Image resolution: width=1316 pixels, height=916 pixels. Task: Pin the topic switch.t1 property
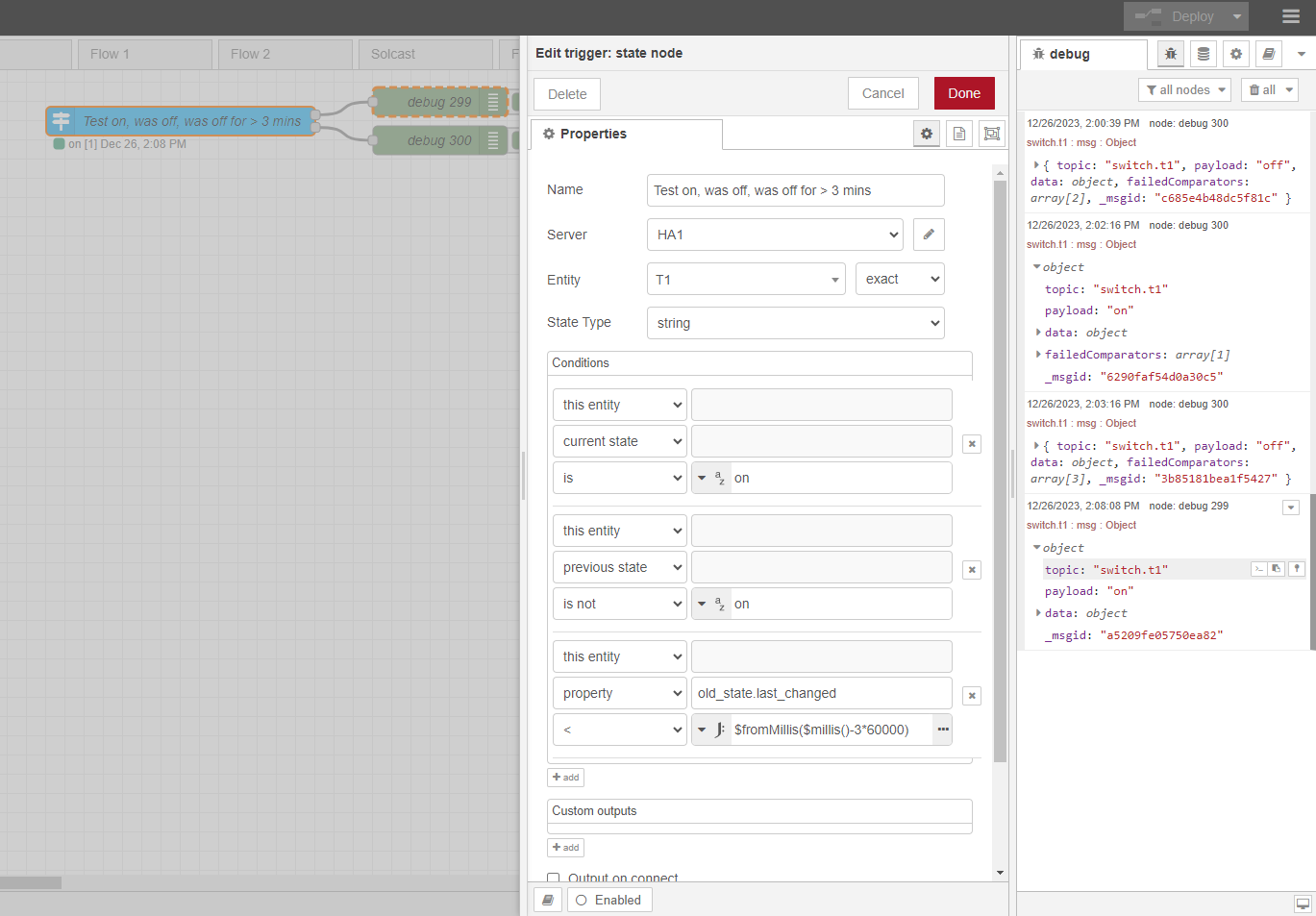pyautogui.click(x=1296, y=569)
